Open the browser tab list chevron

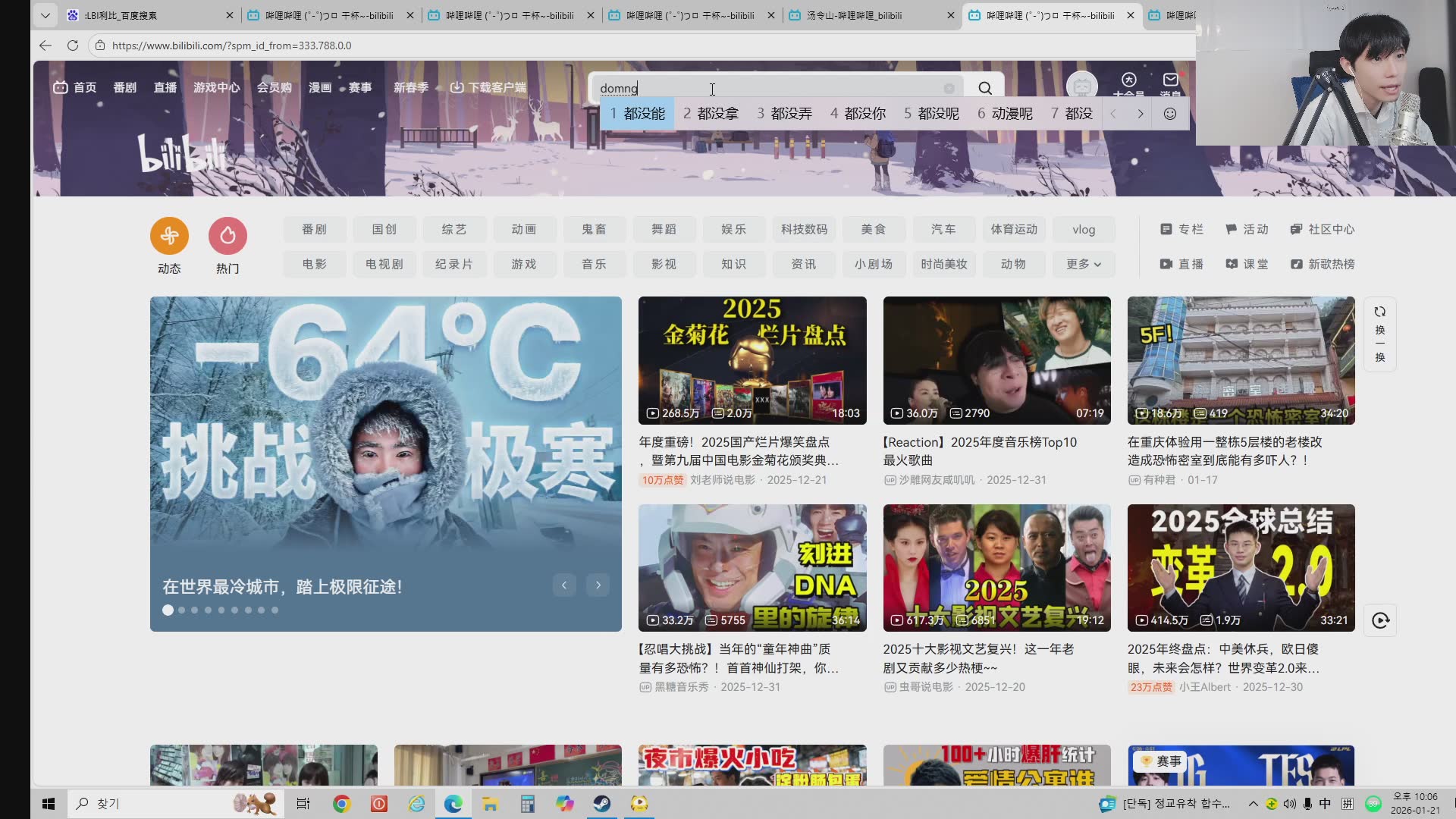coord(45,15)
